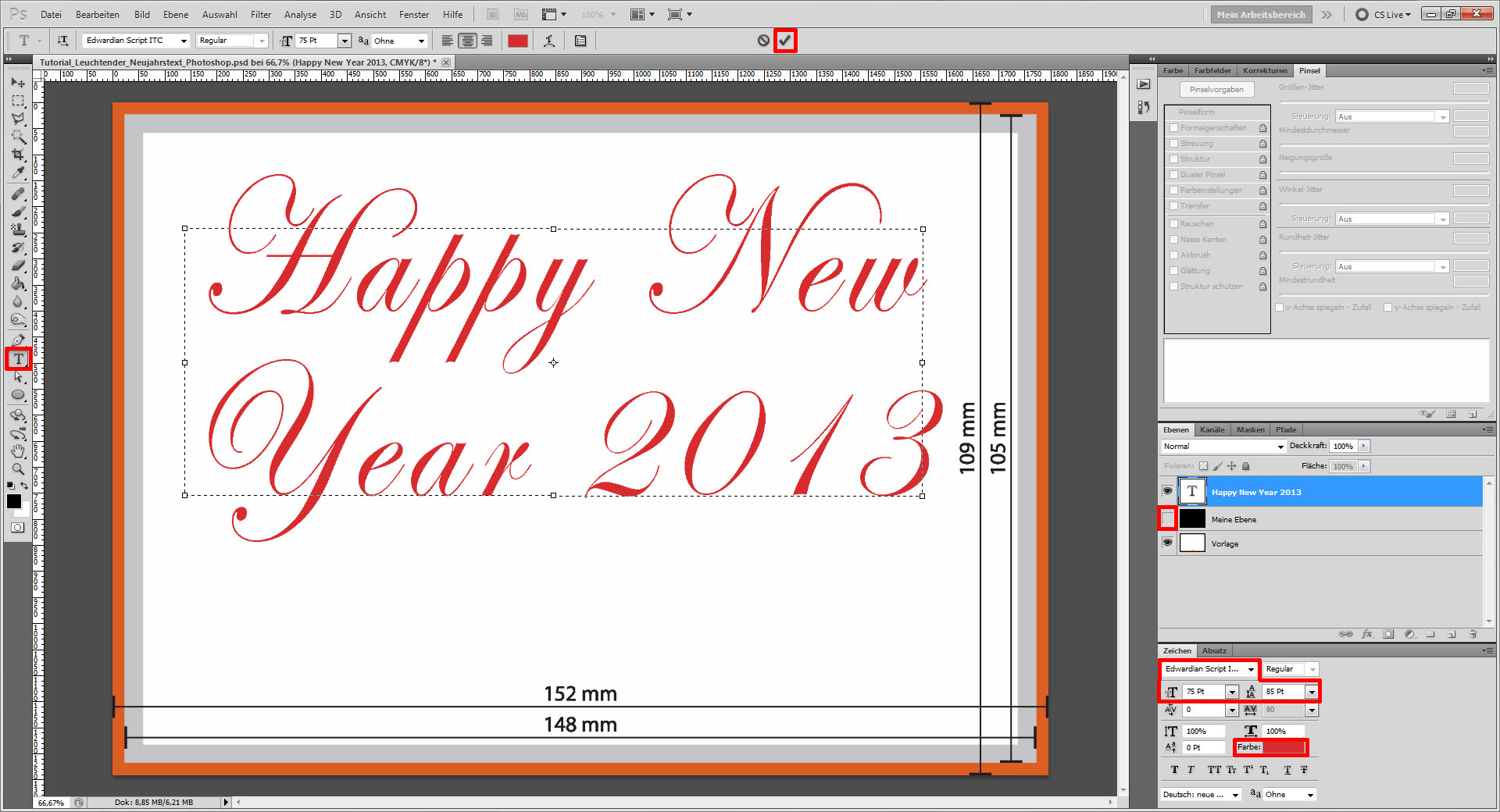Select the Type tool in the toolbar

pos(17,358)
